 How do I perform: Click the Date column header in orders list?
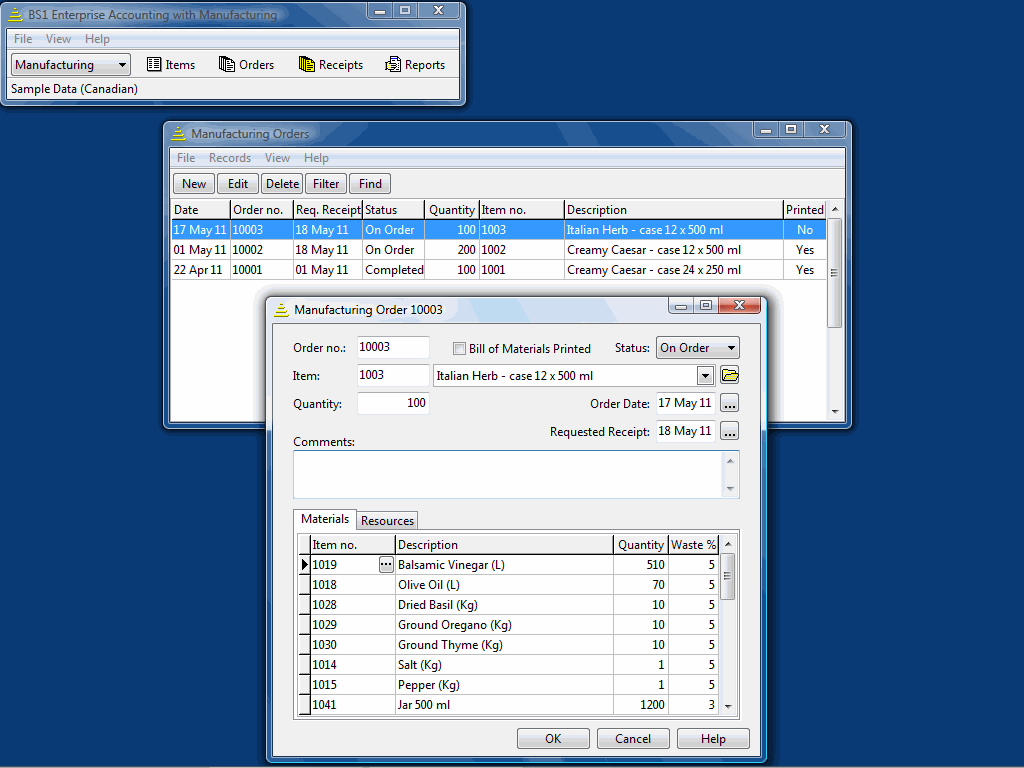tap(201, 210)
